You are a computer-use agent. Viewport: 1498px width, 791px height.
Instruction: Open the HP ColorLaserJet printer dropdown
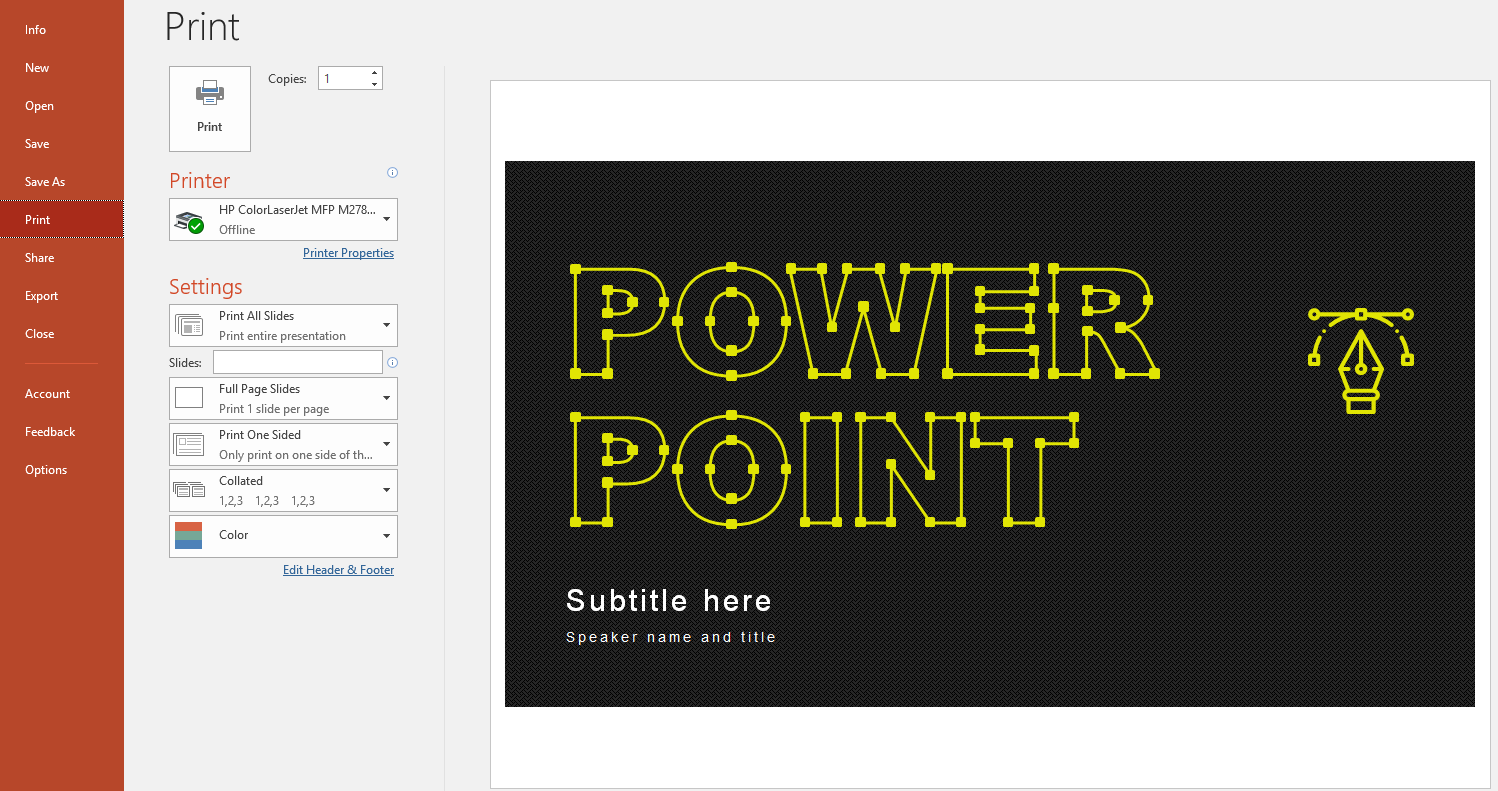283,219
